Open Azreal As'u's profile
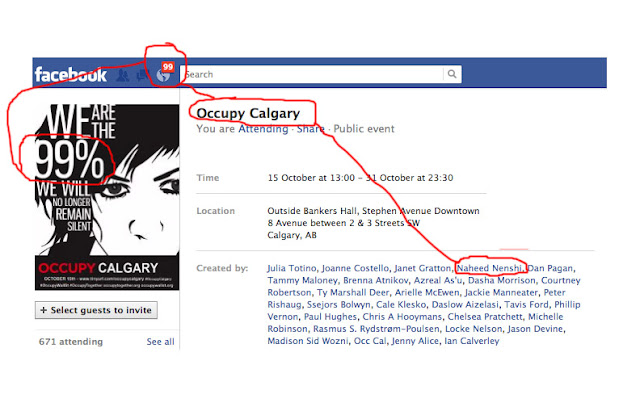Image resolution: width=640 pixels, height=407 pixels. (438, 280)
